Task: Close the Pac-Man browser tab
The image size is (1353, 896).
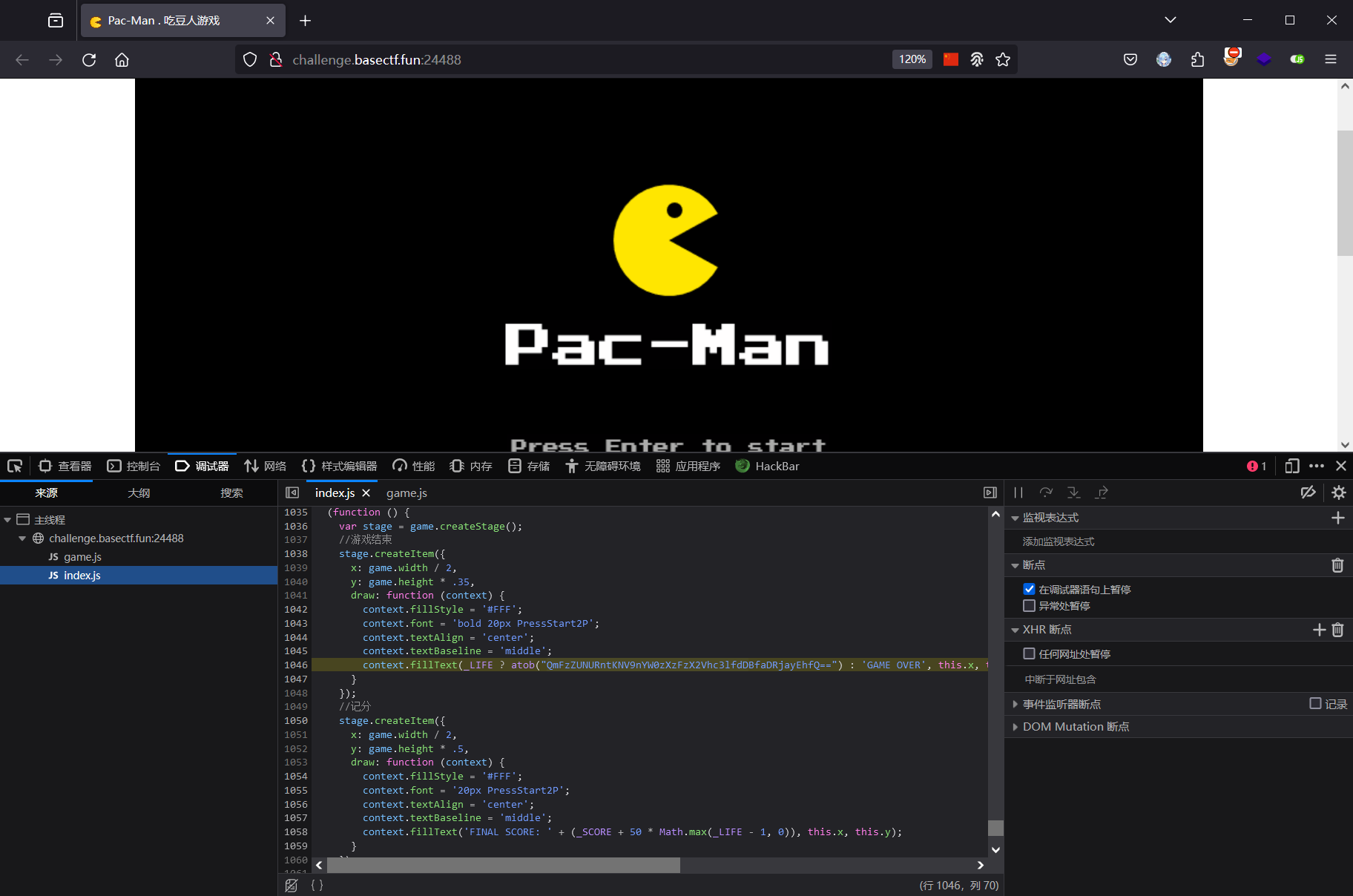Action: [x=270, y=21]
